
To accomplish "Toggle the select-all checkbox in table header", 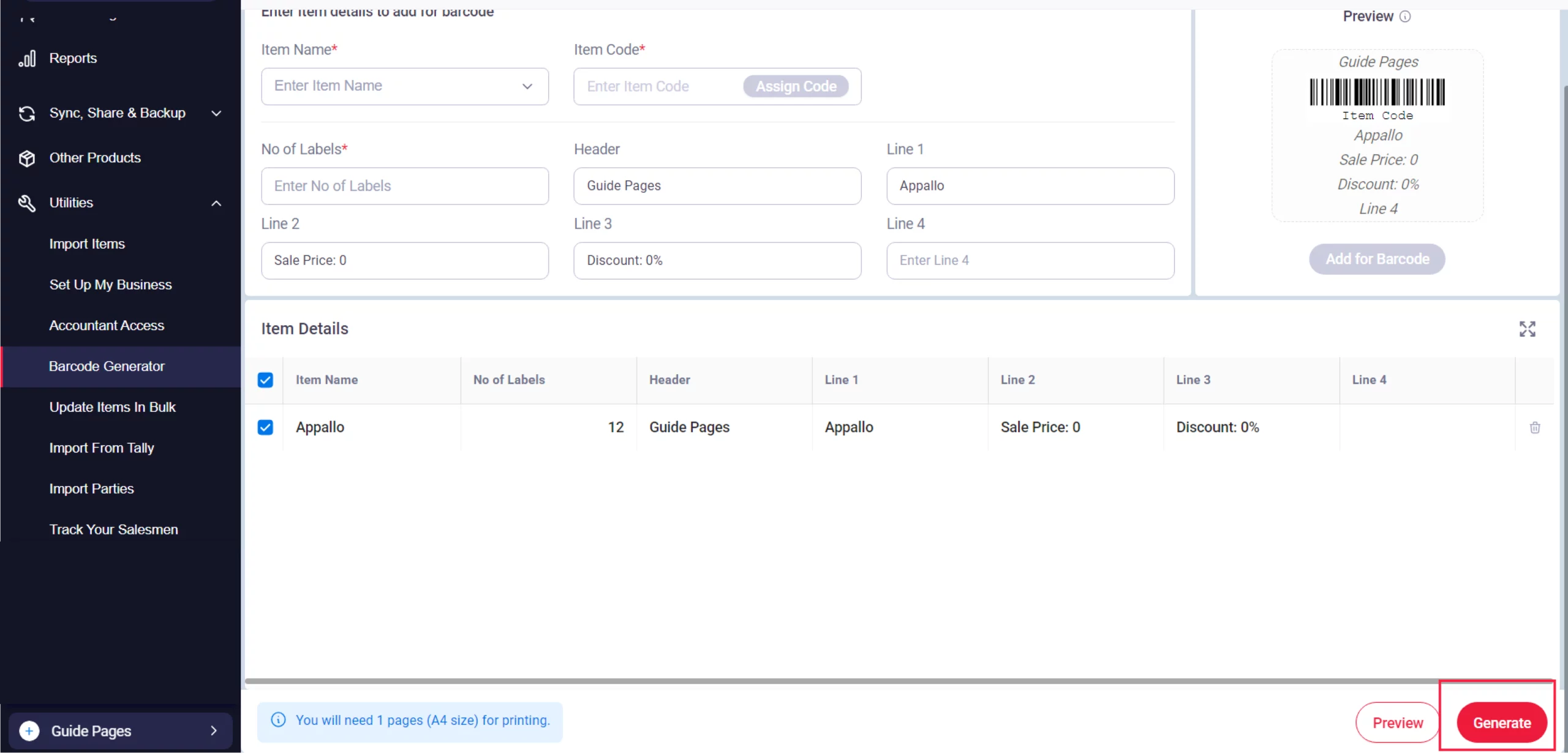I will click(265, 380).
